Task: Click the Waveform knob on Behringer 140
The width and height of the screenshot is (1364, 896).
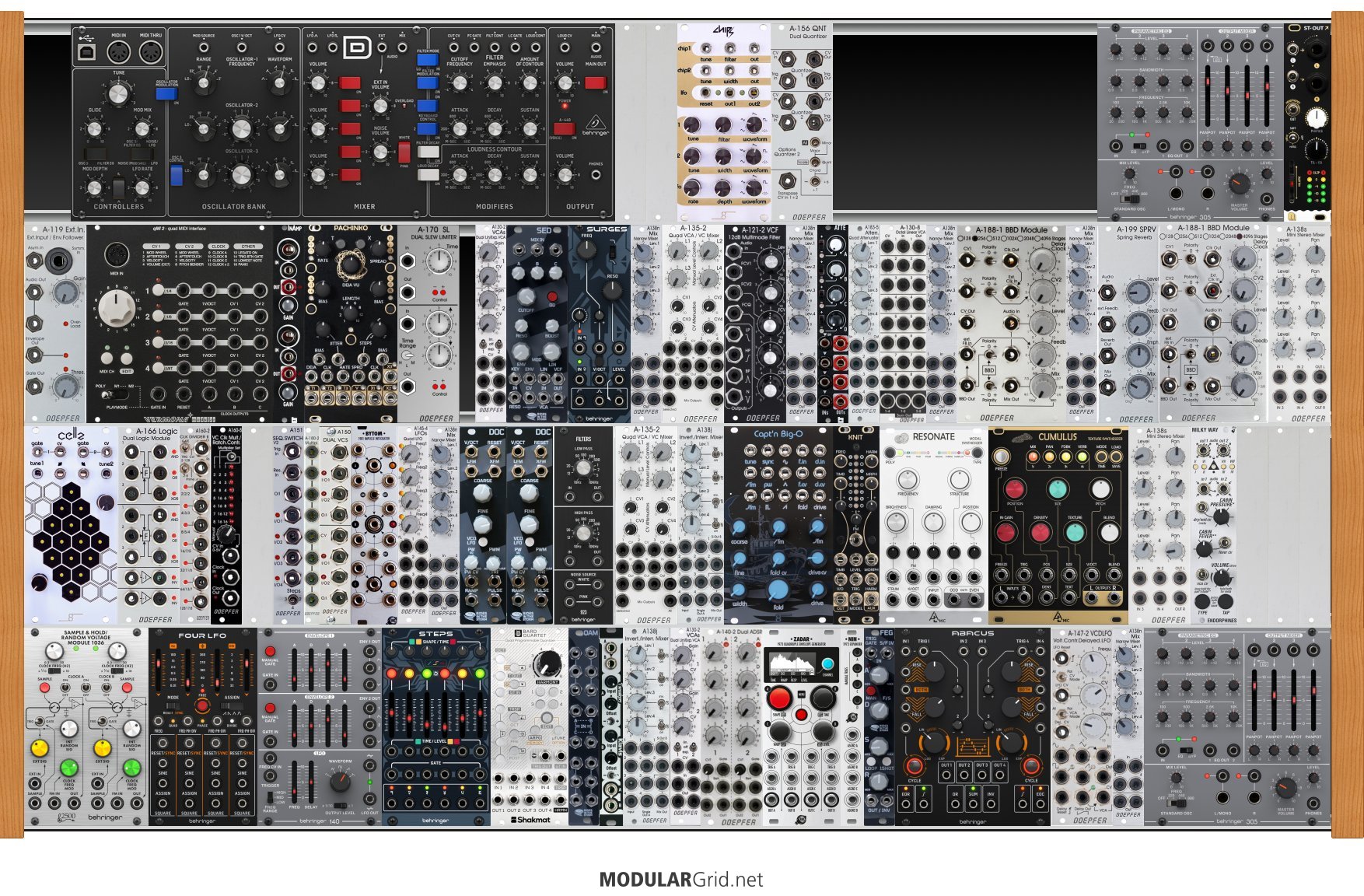Action: pyautogui.click(x=340, y=782)
